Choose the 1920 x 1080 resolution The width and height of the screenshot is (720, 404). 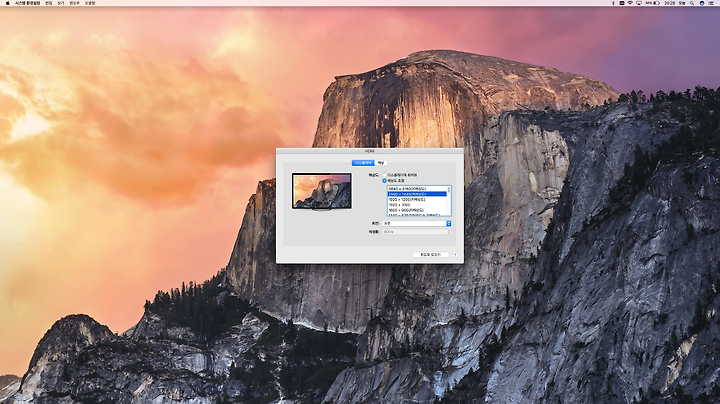point(417,205)
